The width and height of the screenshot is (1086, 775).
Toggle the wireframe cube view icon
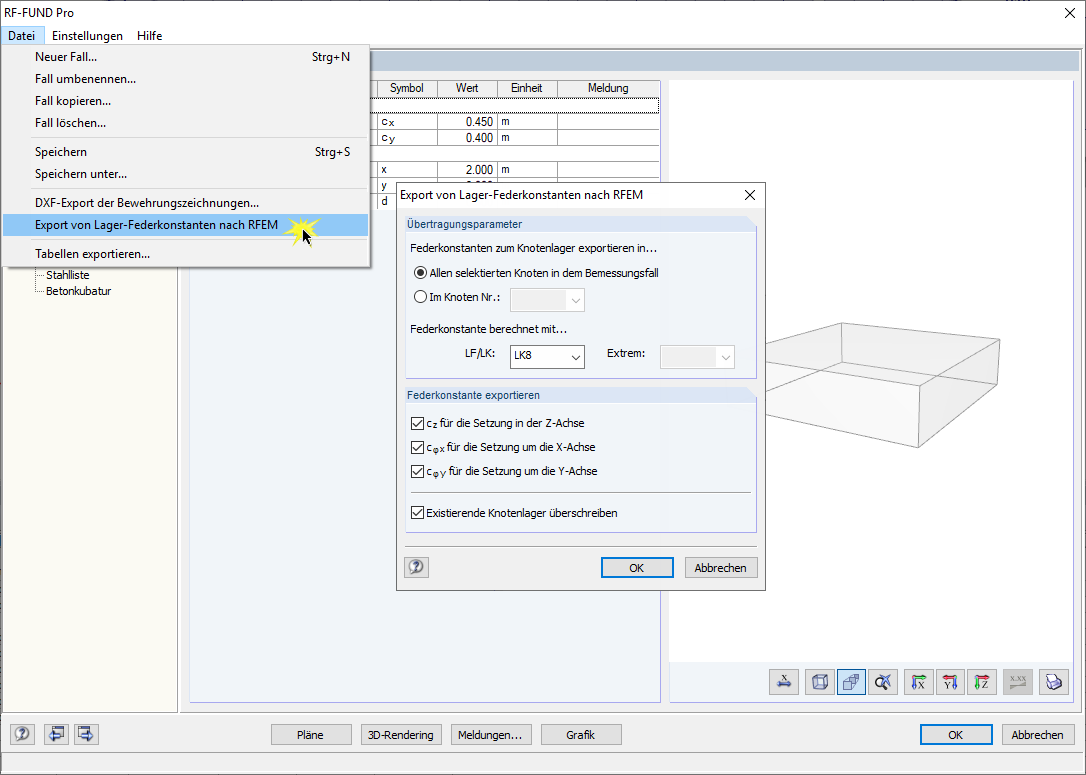(x=819, y=682)
